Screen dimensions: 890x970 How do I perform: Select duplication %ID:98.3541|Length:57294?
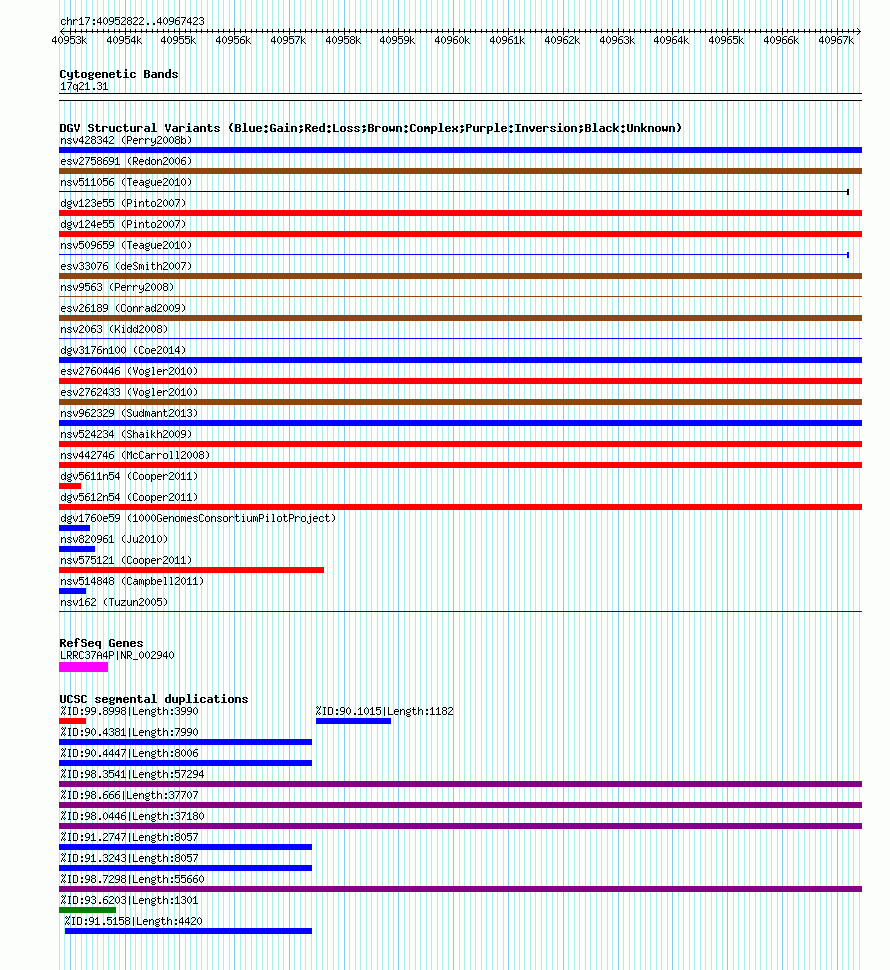(132, 775)
